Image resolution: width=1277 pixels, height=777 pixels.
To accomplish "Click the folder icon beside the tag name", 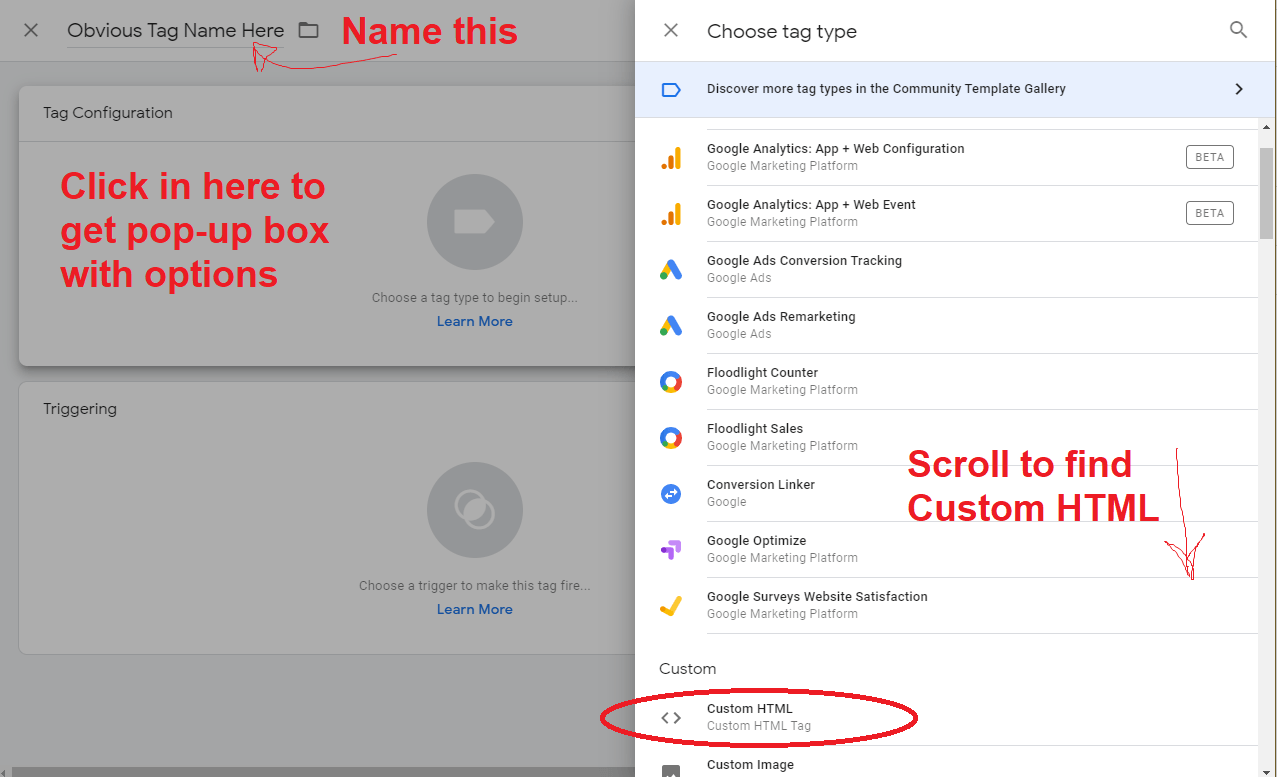I will pyautogui.click(x=307, y=30).
